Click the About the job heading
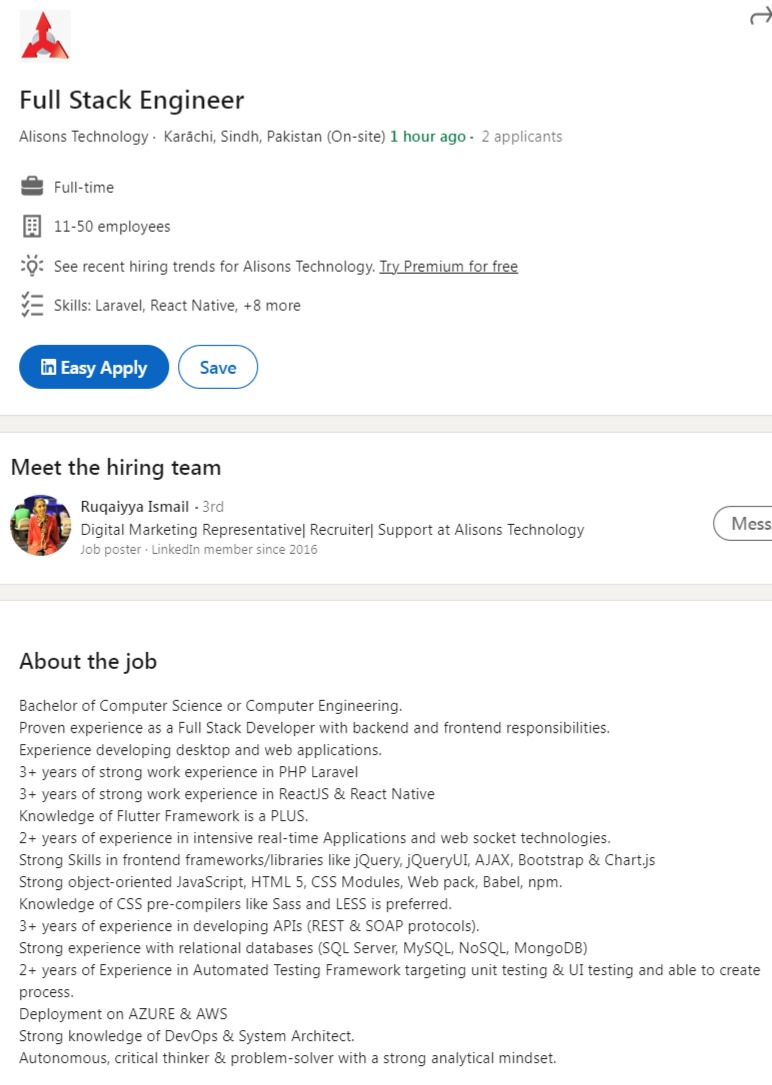 (88, 661)
